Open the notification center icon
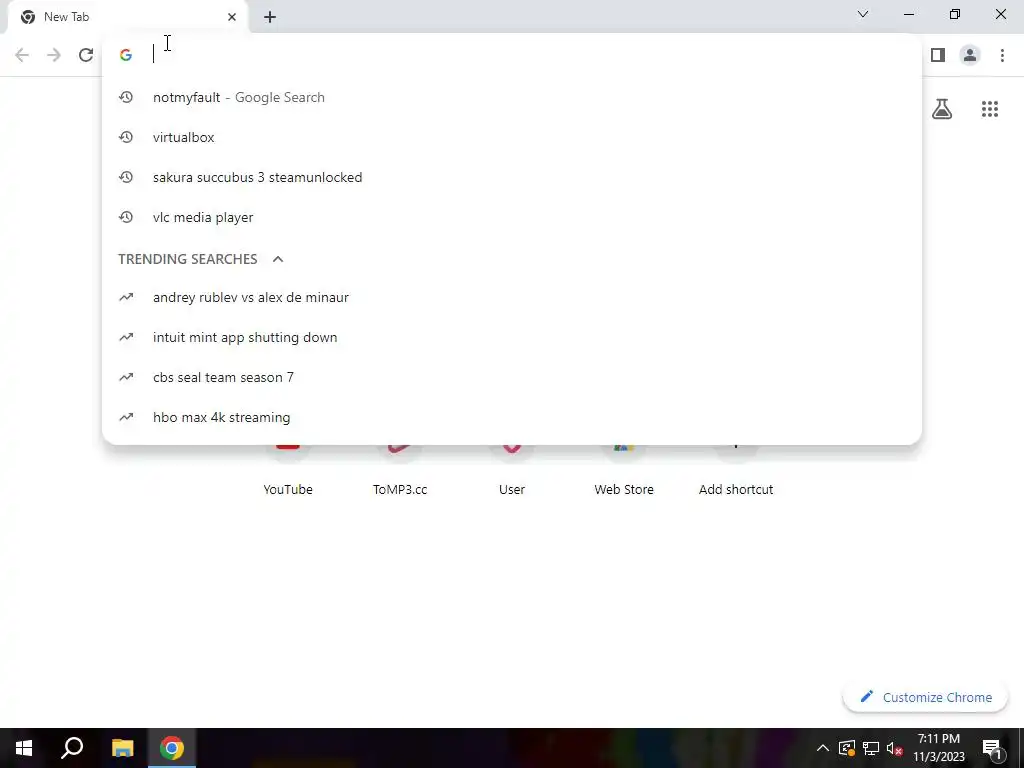Viewport: 1024px width, 768px height. (992, 748)
